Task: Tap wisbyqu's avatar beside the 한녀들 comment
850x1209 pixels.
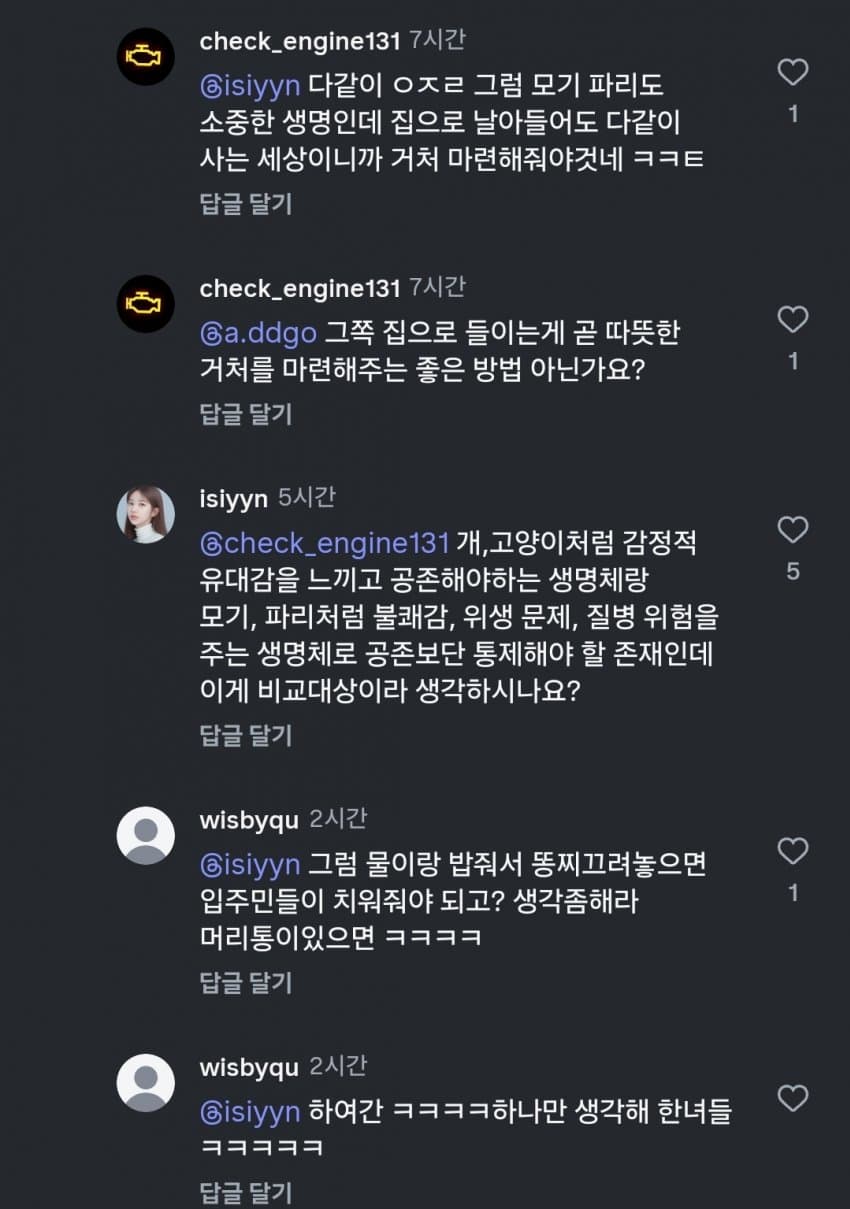Action: (146, 1082)
